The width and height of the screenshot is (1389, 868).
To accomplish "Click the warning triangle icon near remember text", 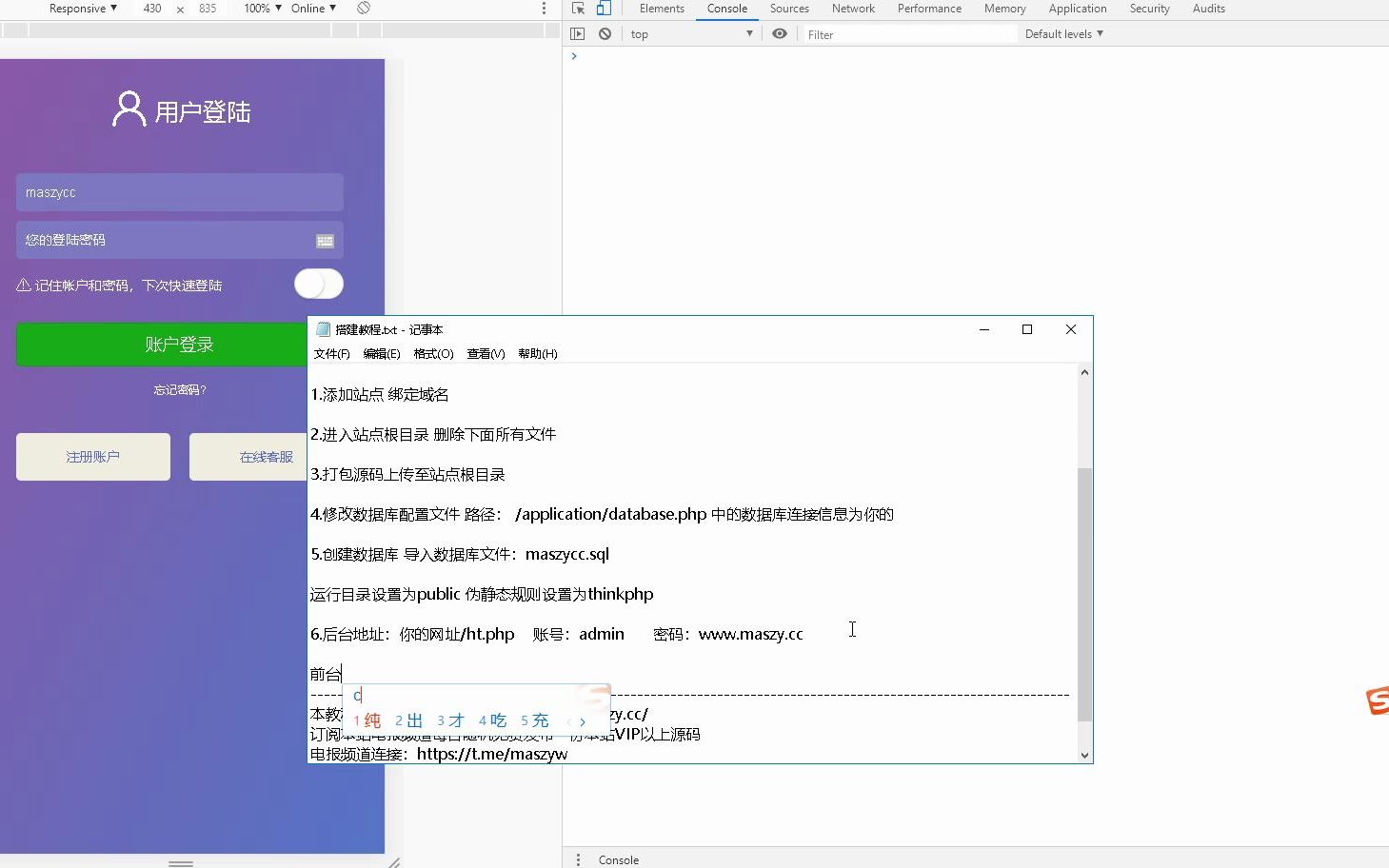I will (x=24, y=286).
